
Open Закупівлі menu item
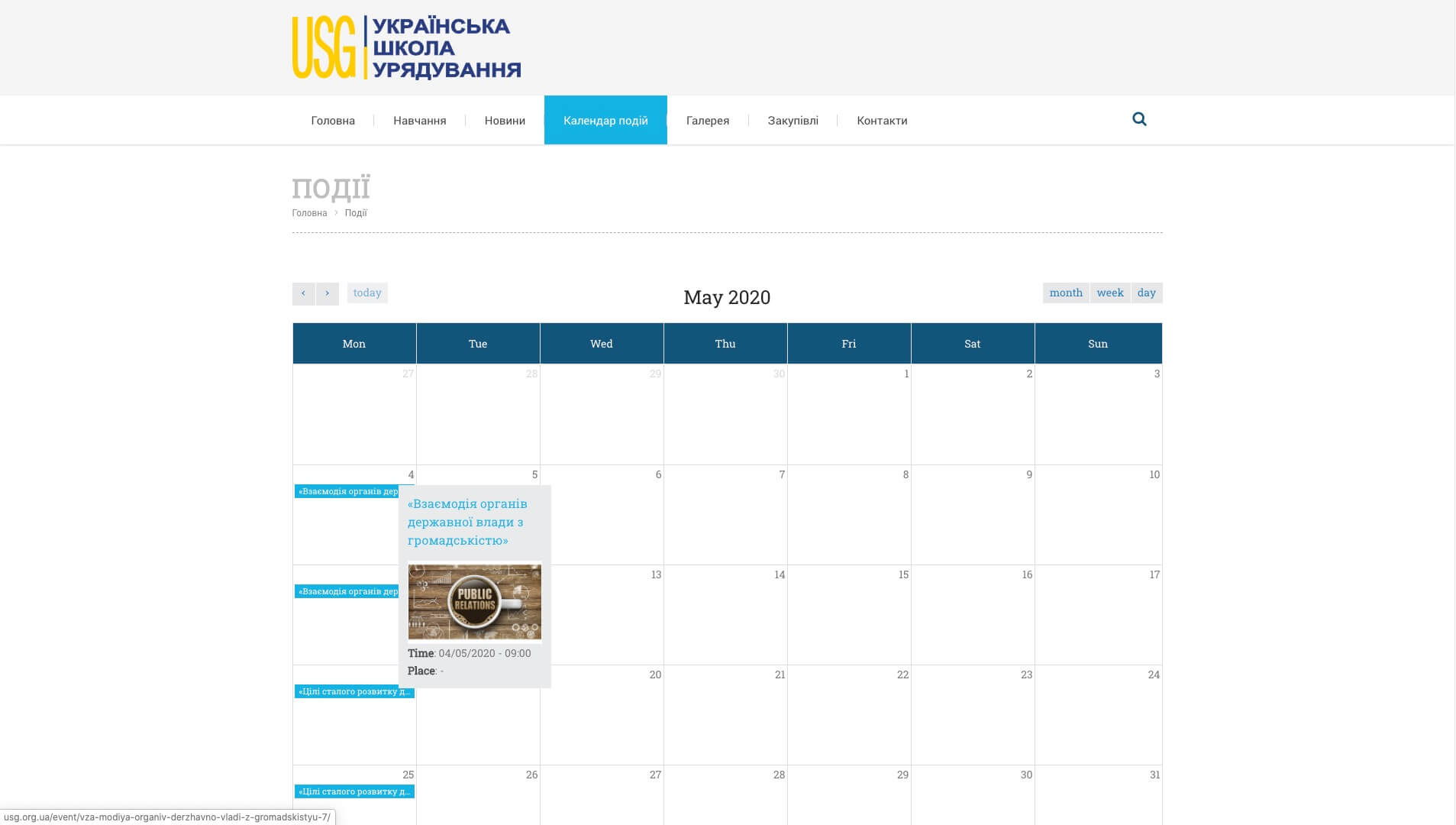point(793,121)
